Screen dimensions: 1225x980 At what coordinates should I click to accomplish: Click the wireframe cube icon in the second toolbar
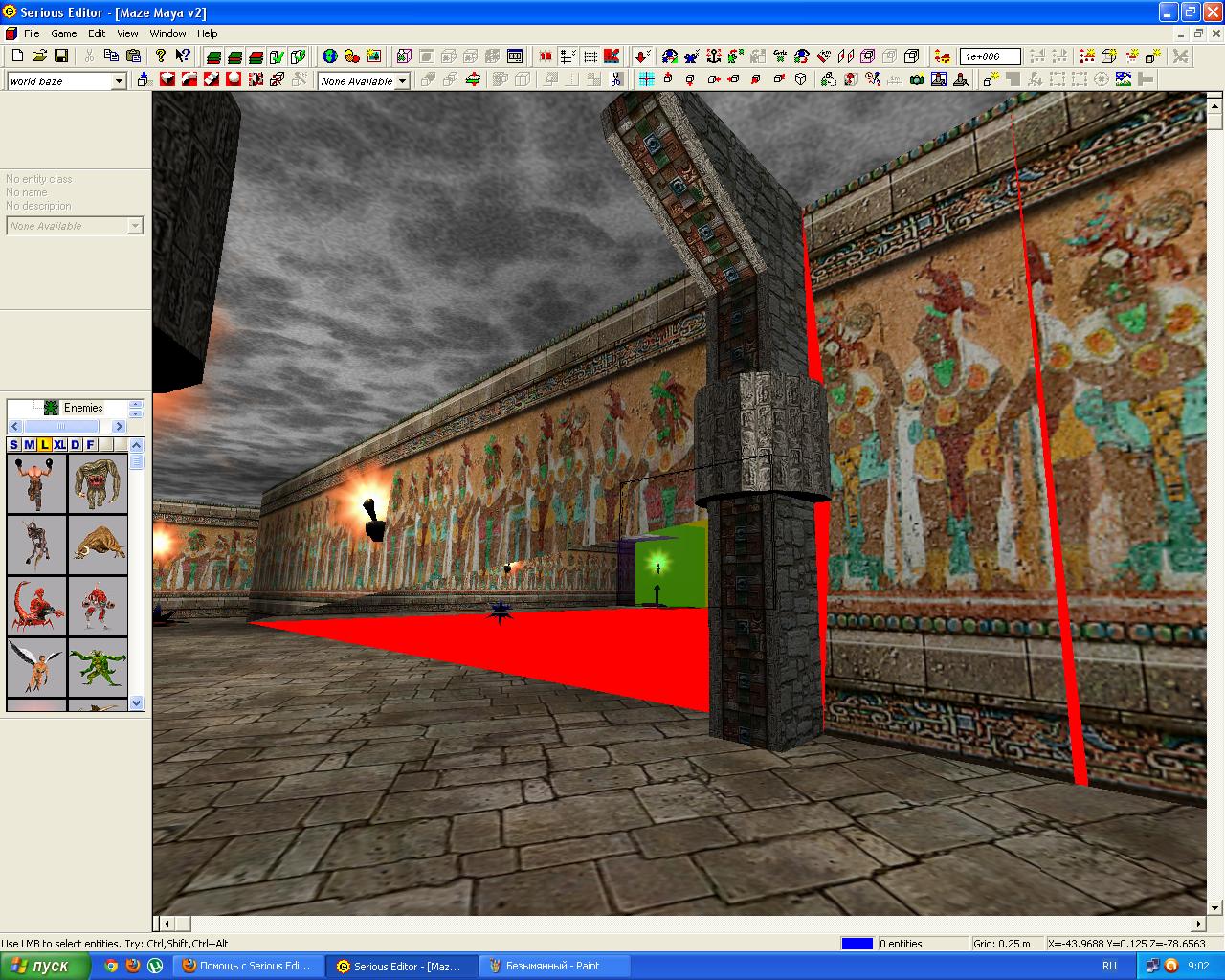(x=801, y=80)
